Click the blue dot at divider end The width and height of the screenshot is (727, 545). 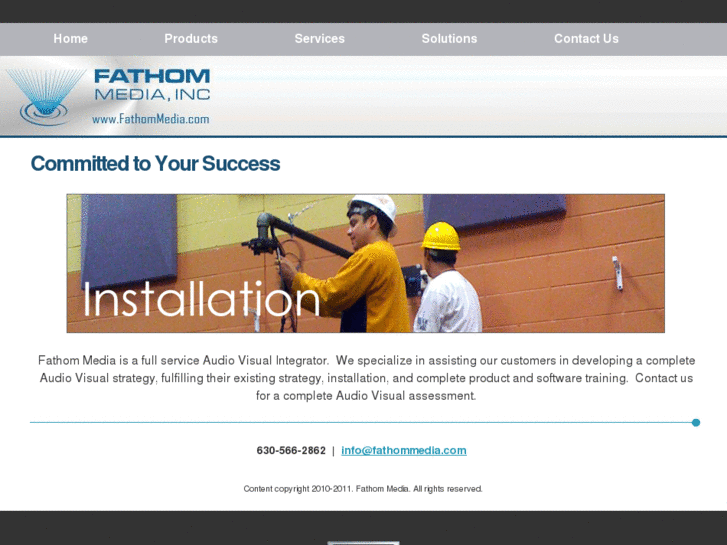tap(695, 423)
